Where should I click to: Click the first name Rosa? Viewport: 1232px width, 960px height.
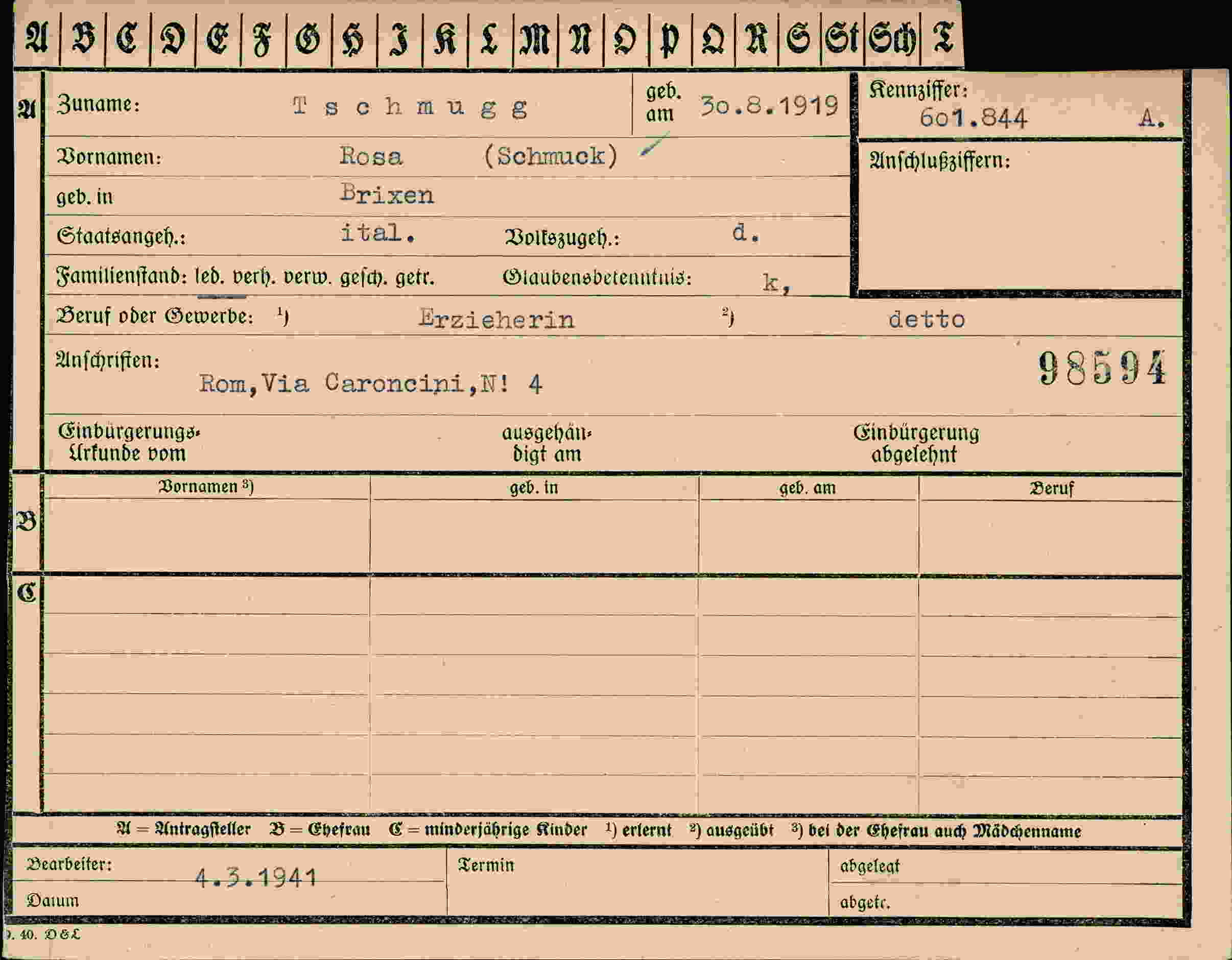(371, 156)
